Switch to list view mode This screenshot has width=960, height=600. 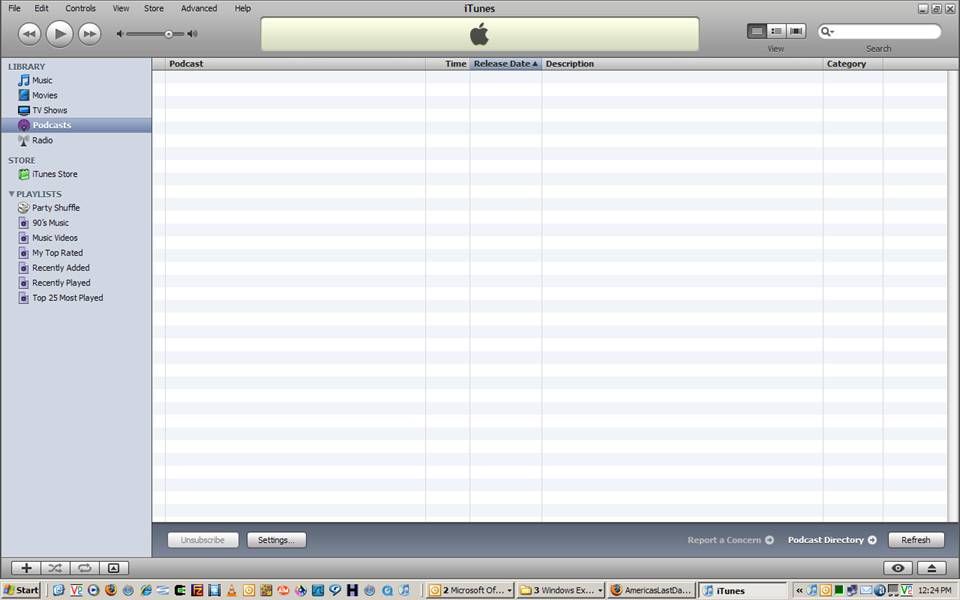(757, 31)
